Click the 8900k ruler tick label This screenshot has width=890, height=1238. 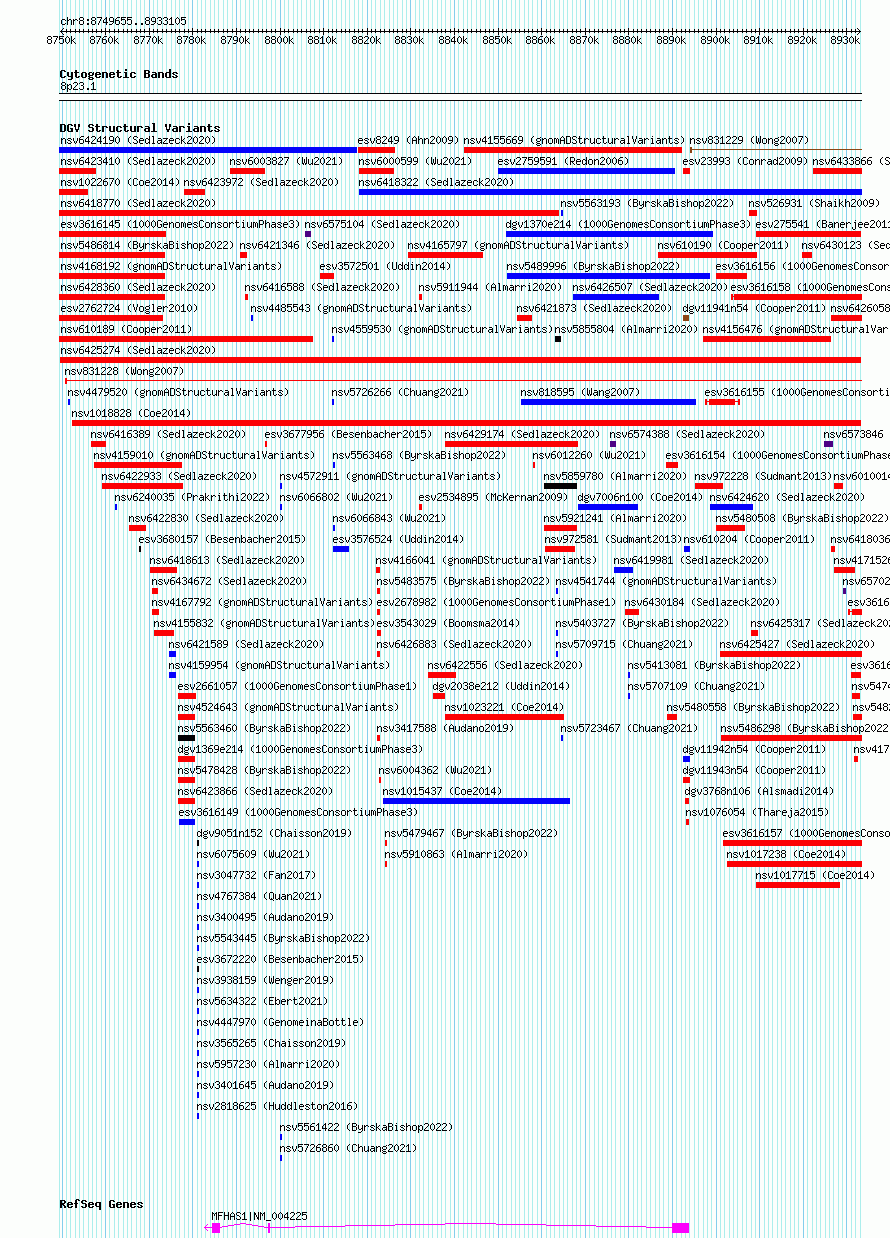click(x=715, y=40)
